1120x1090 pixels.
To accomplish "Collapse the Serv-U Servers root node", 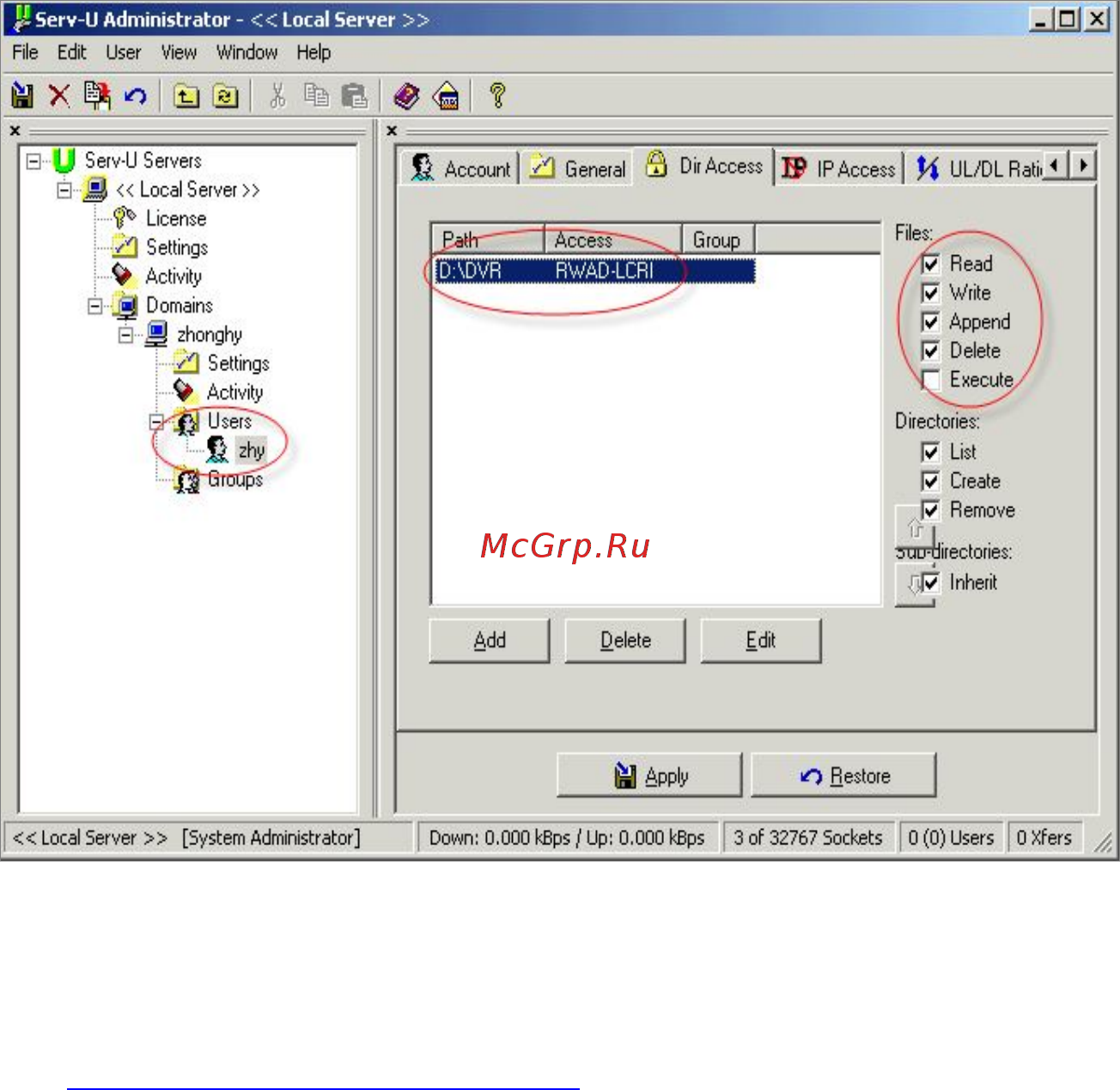I will click(33, 161).
